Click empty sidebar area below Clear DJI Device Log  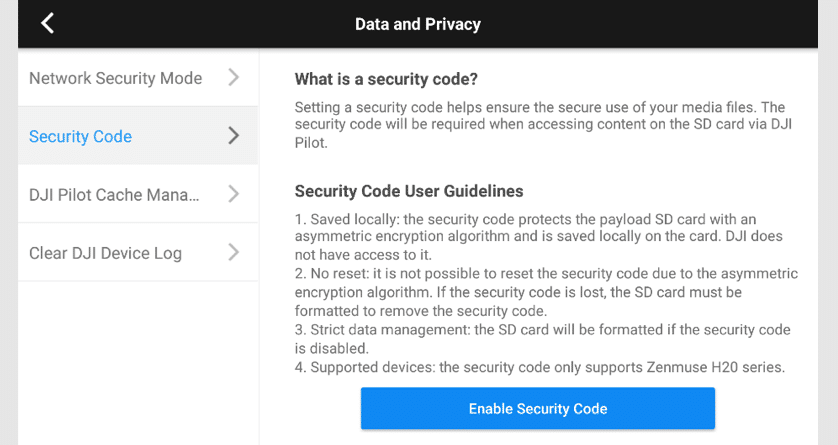click(138, 360)
